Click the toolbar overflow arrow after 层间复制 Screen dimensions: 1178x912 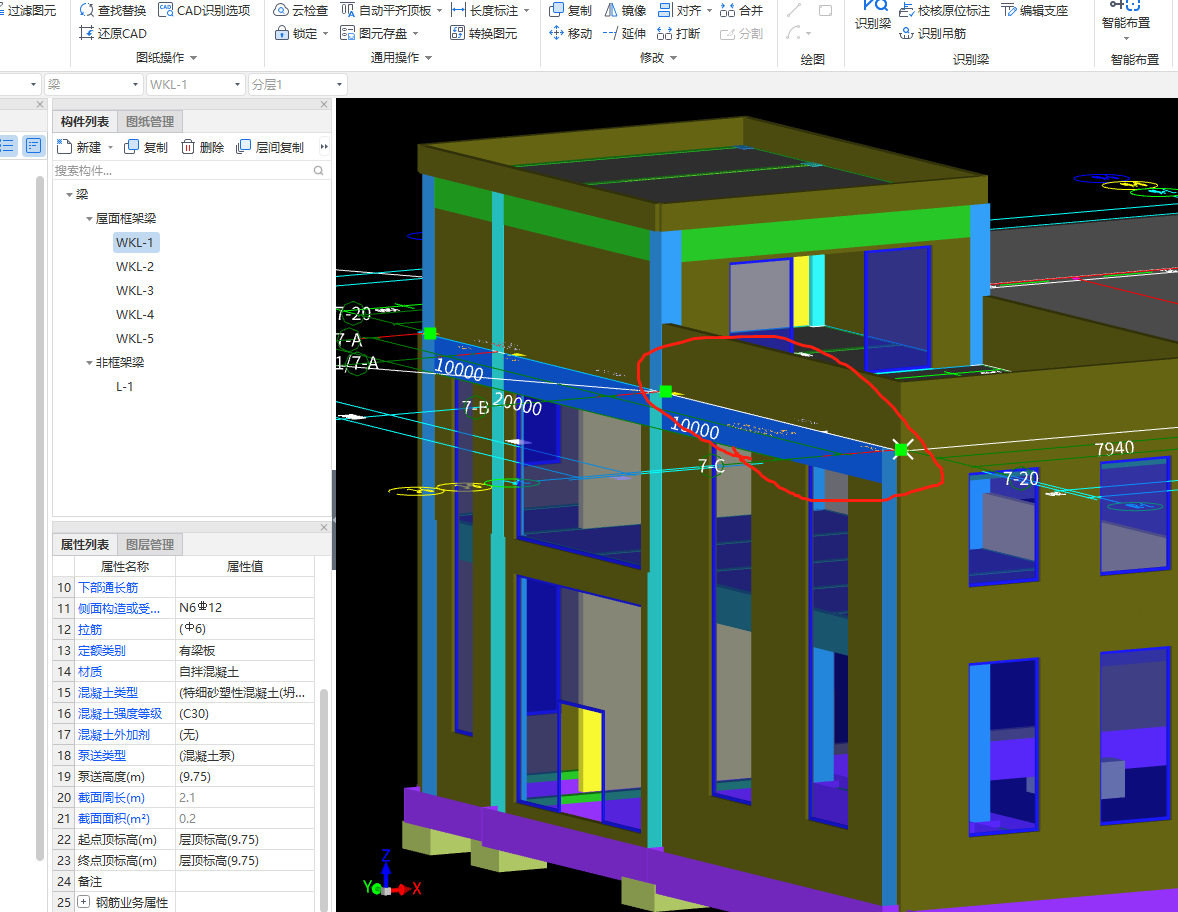coord(324,147)
